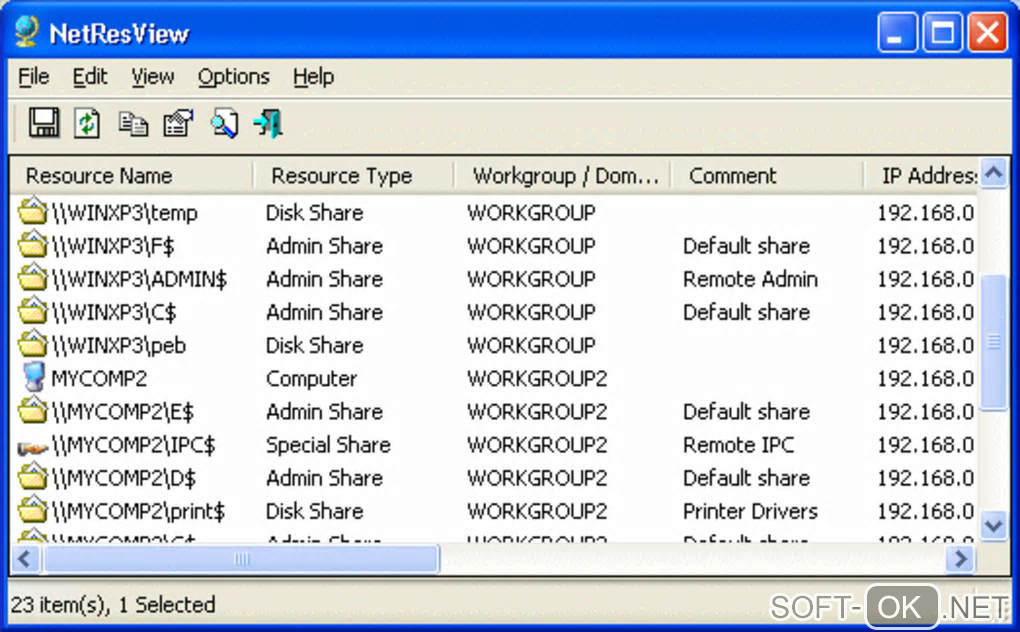Select the \\WINXP3\peb resource name
1020x632 pixels.
pyautogui.click(x=118, y=345)
